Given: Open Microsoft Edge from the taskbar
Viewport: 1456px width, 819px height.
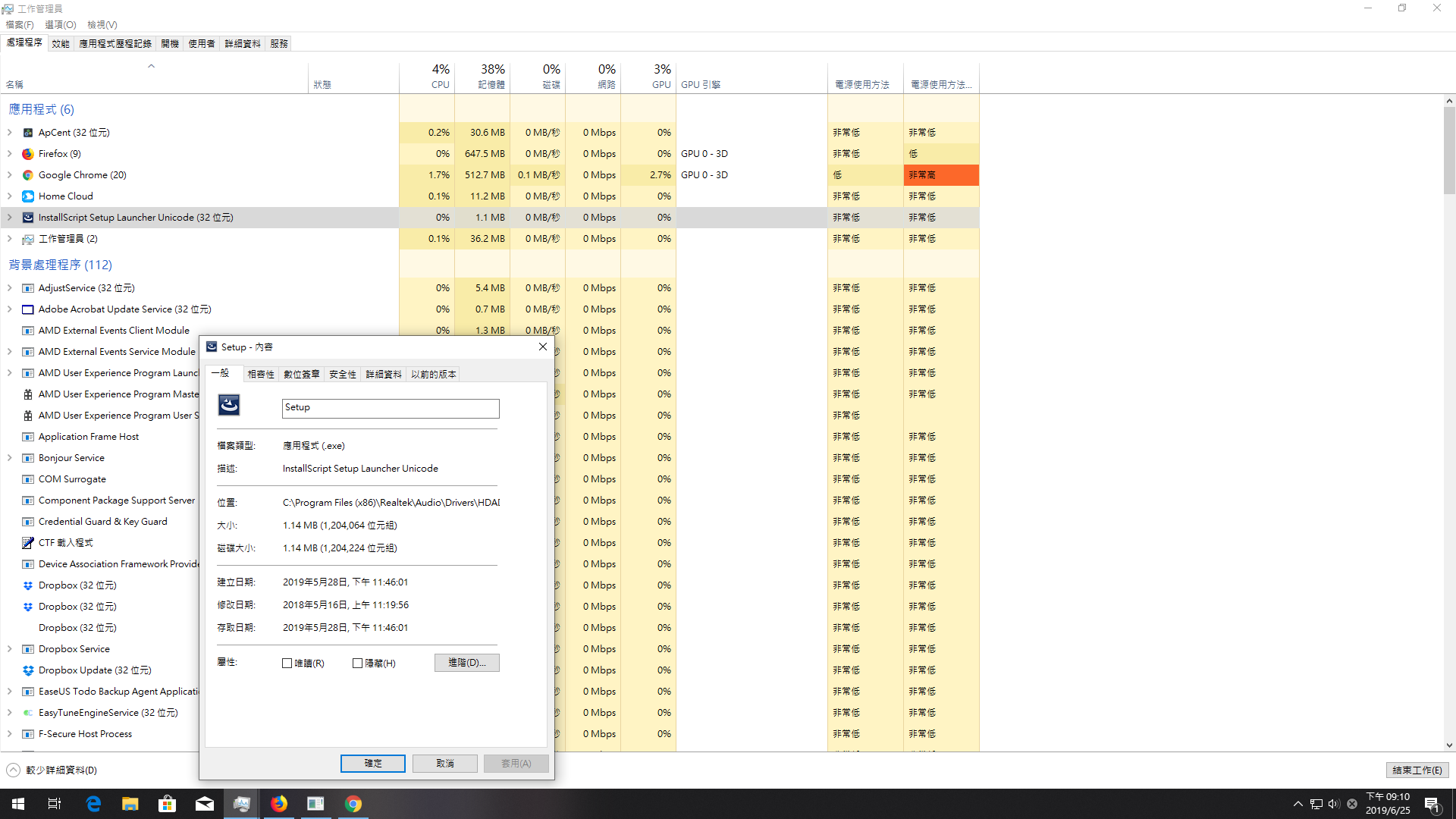Looking at the screenshot, I should click(x=93, y=804).
